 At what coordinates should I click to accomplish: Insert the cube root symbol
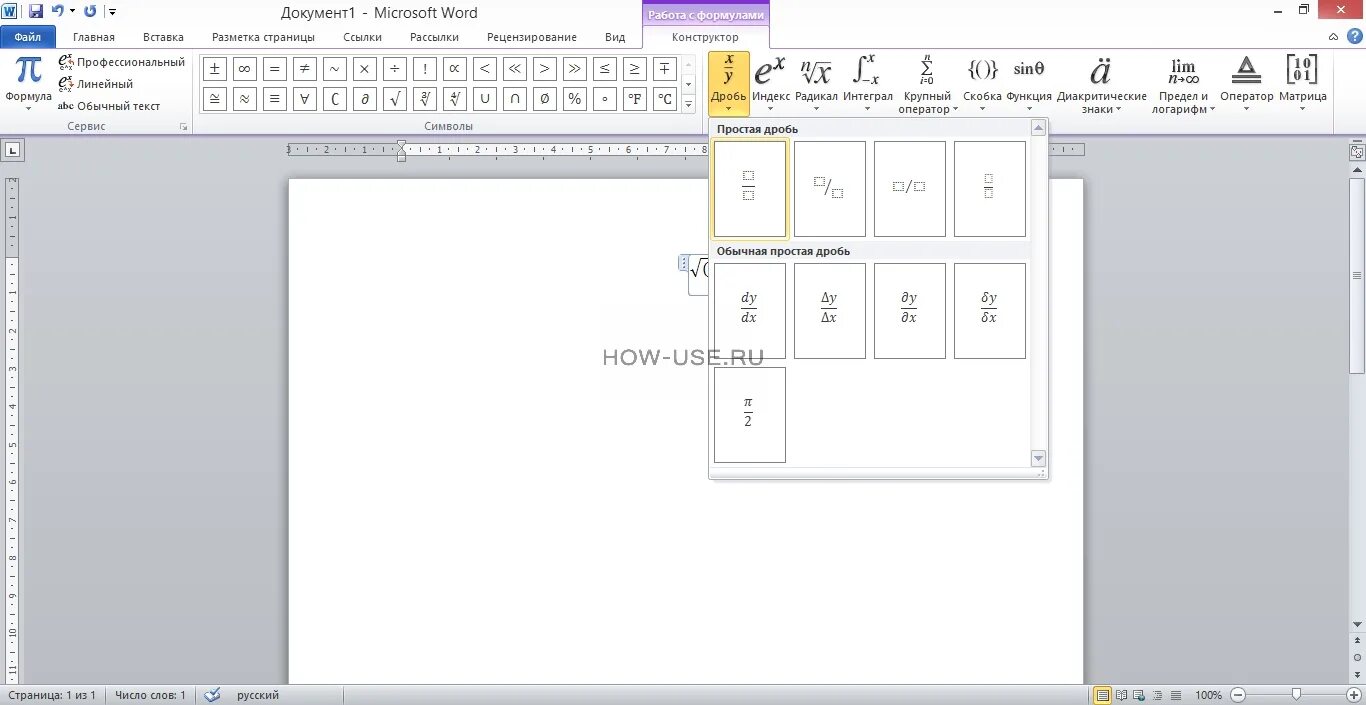424,99
